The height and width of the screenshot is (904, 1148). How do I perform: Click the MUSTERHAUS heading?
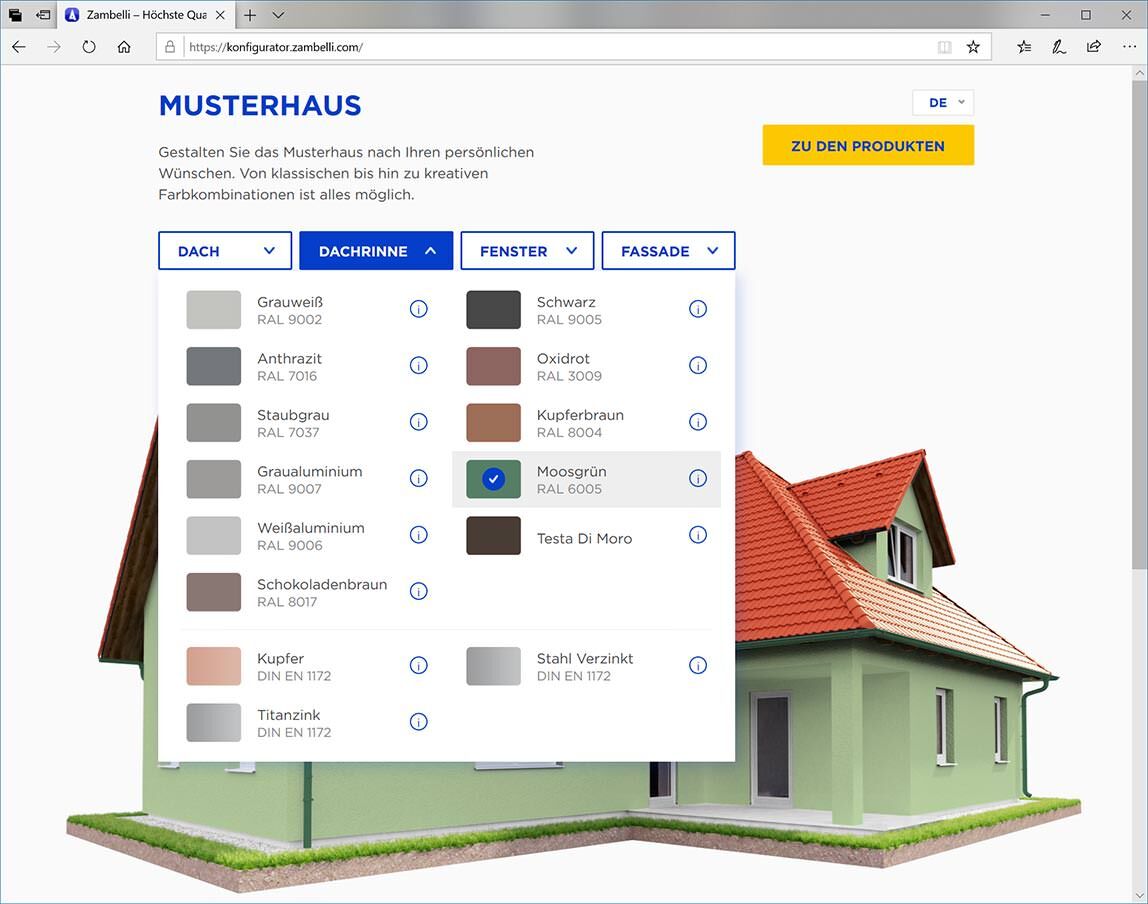[x=260, y=105]
